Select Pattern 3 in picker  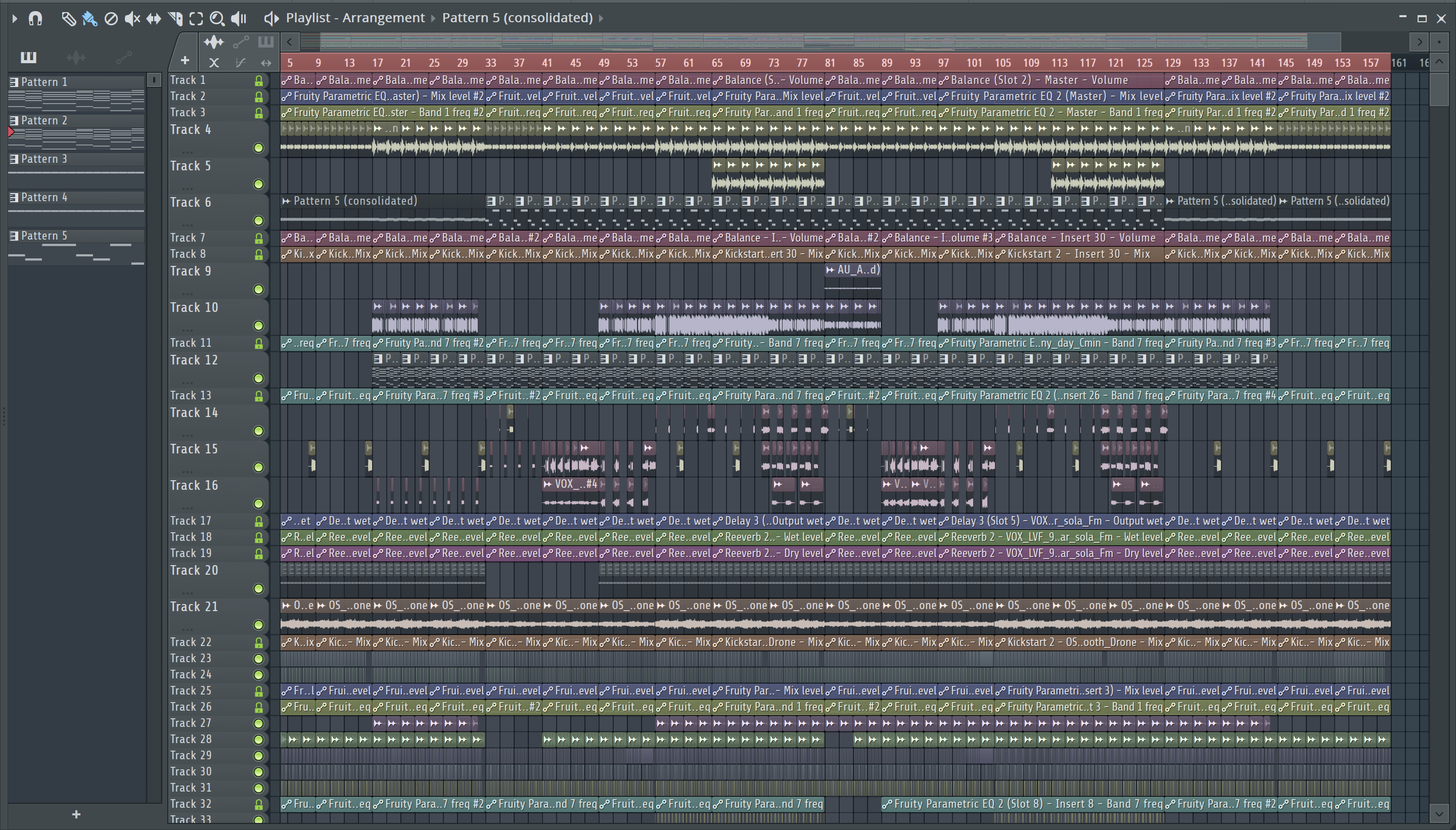tap(76, 159)
